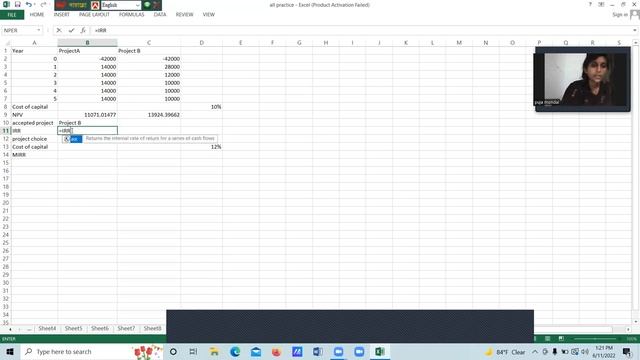Open the FILE tab
Image resolution: width=640 pixels, height=360 pixels.
pyautogui.click(x=12, y=15)
